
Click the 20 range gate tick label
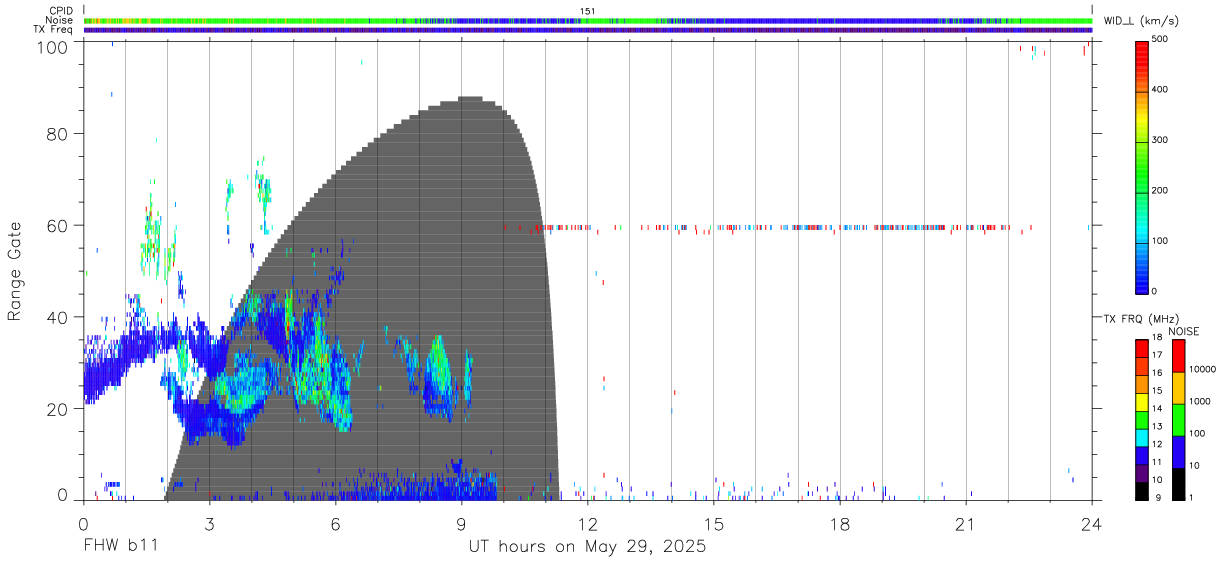pyautogui.click(x=59, y=408)
